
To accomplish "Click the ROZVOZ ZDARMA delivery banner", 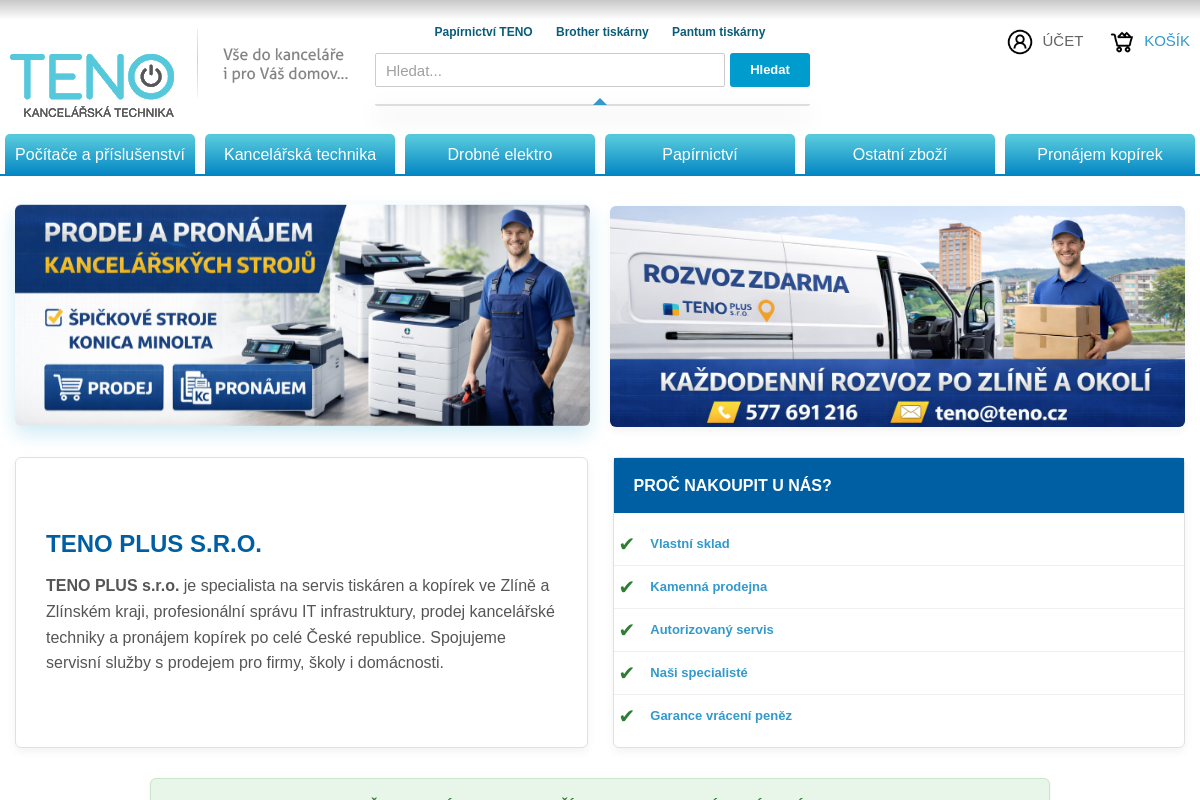I will tap(898, 316).
